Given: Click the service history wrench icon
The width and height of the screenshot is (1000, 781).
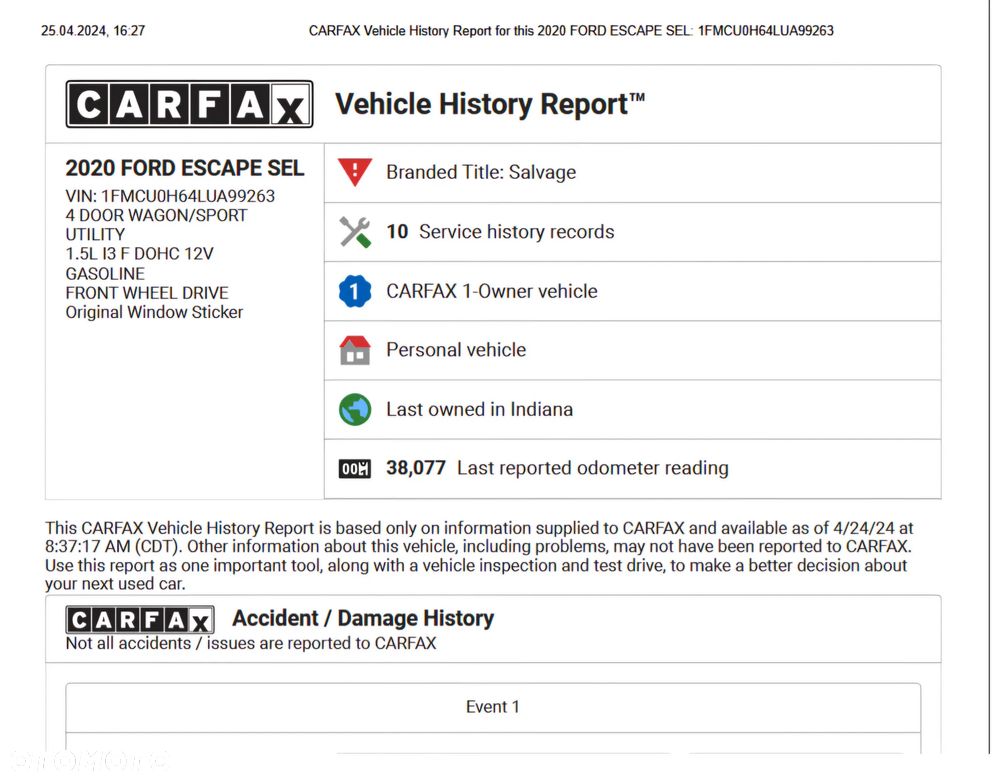Looking at the screenshot, I should click(354, 232).
